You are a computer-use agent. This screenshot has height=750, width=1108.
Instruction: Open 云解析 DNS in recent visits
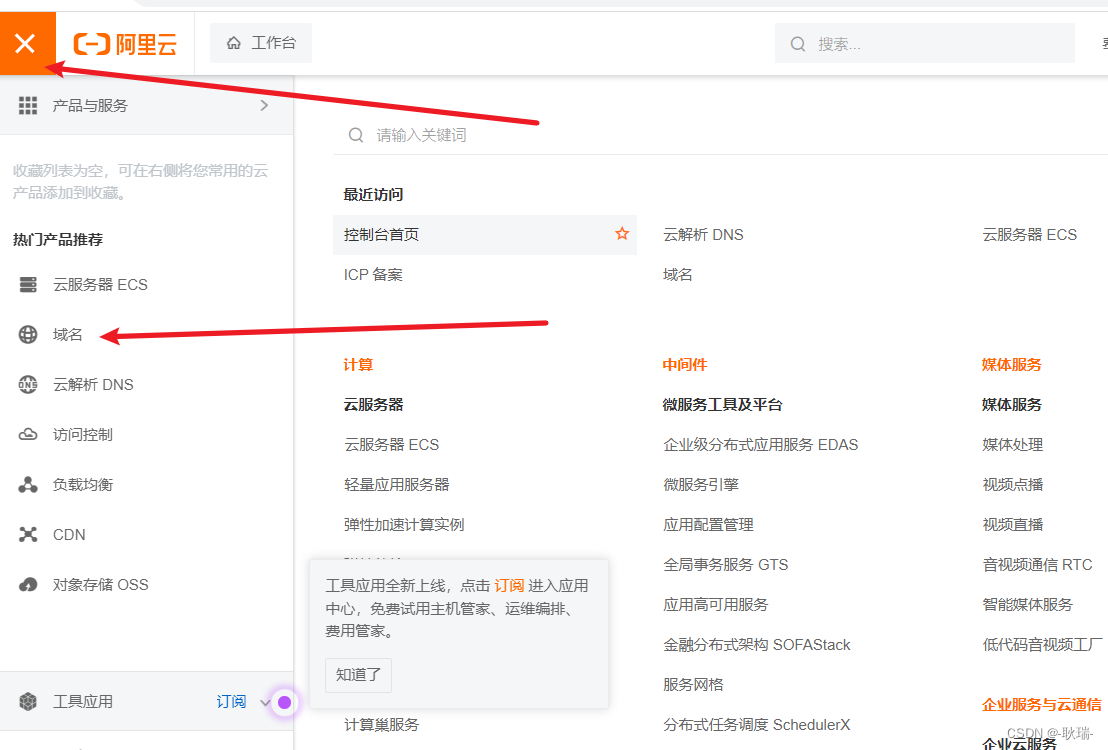point(703,235)
